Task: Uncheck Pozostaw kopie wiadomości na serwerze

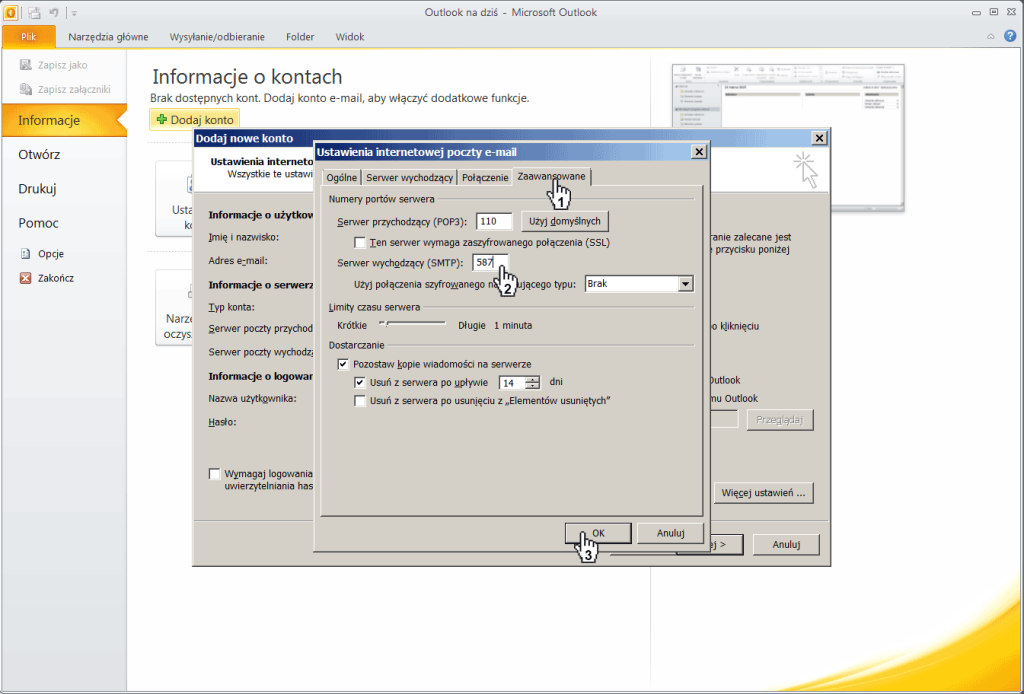Action: coord(343,364)
